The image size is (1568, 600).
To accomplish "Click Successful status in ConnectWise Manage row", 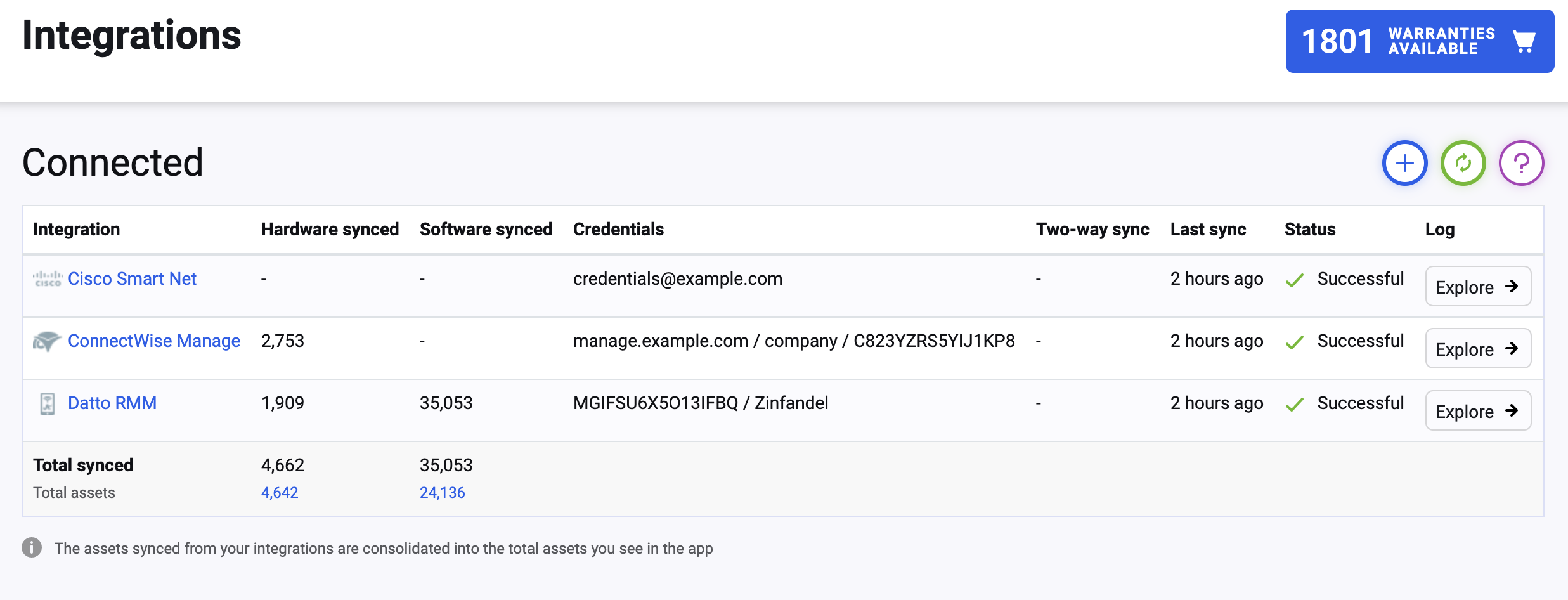I will tap(1360, 341).
